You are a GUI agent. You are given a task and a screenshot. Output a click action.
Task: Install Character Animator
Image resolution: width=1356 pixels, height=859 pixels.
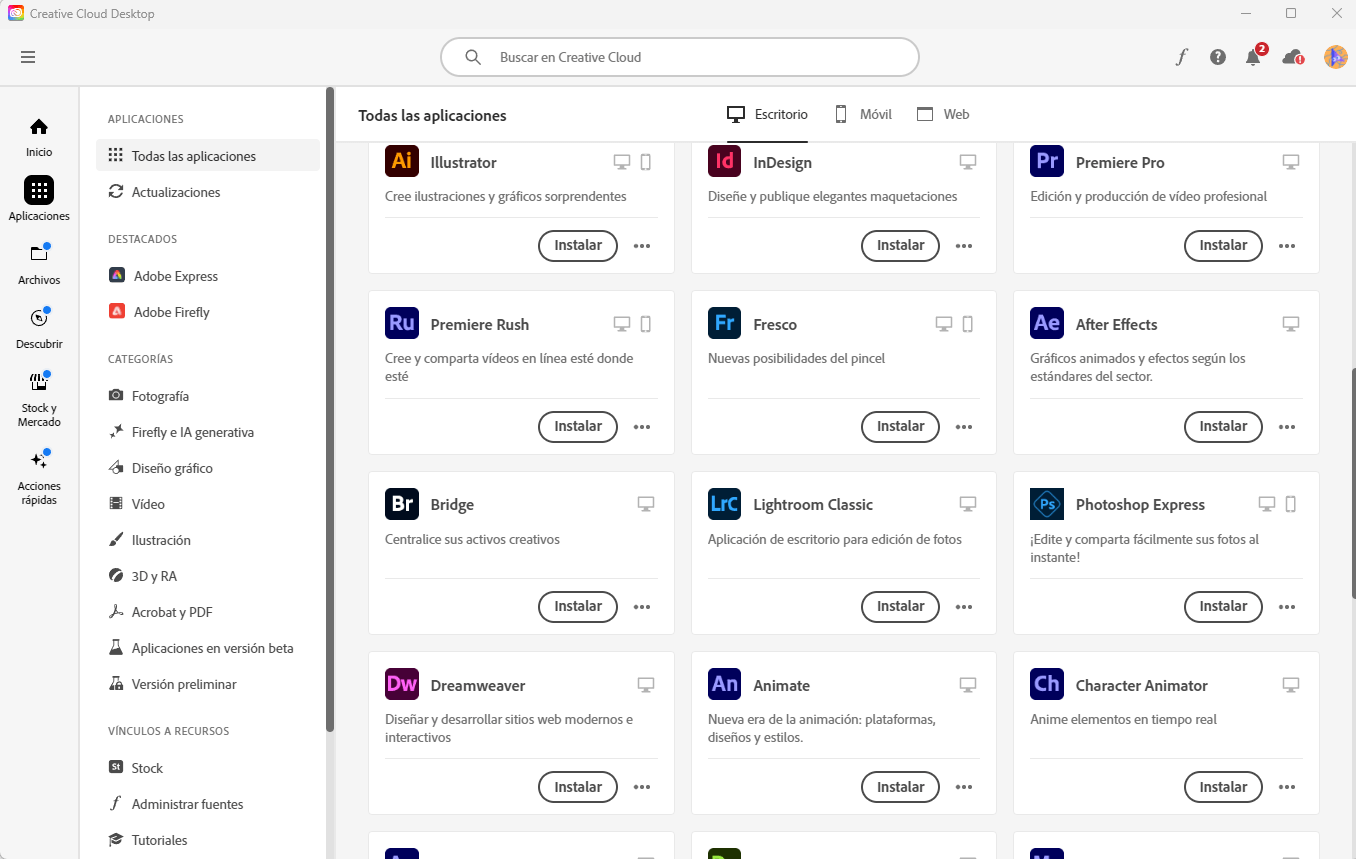pyautogui.click(x=1223, y=787)
